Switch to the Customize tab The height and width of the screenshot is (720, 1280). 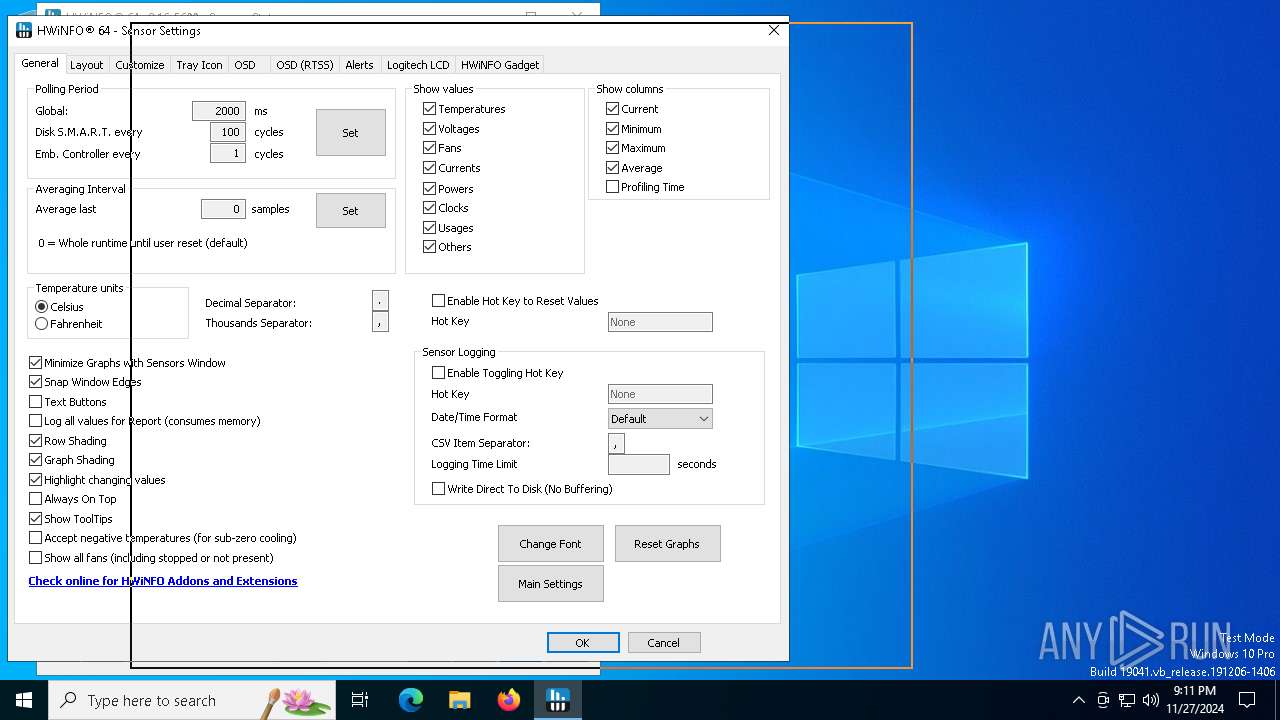coord(139,65)
